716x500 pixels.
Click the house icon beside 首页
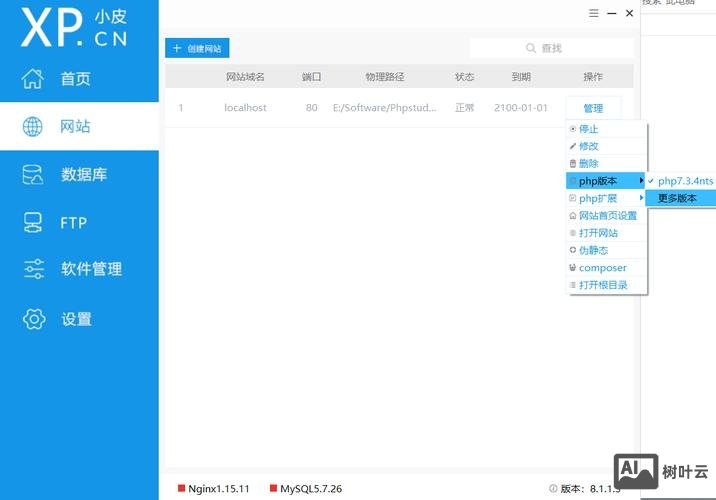[32, 79]
